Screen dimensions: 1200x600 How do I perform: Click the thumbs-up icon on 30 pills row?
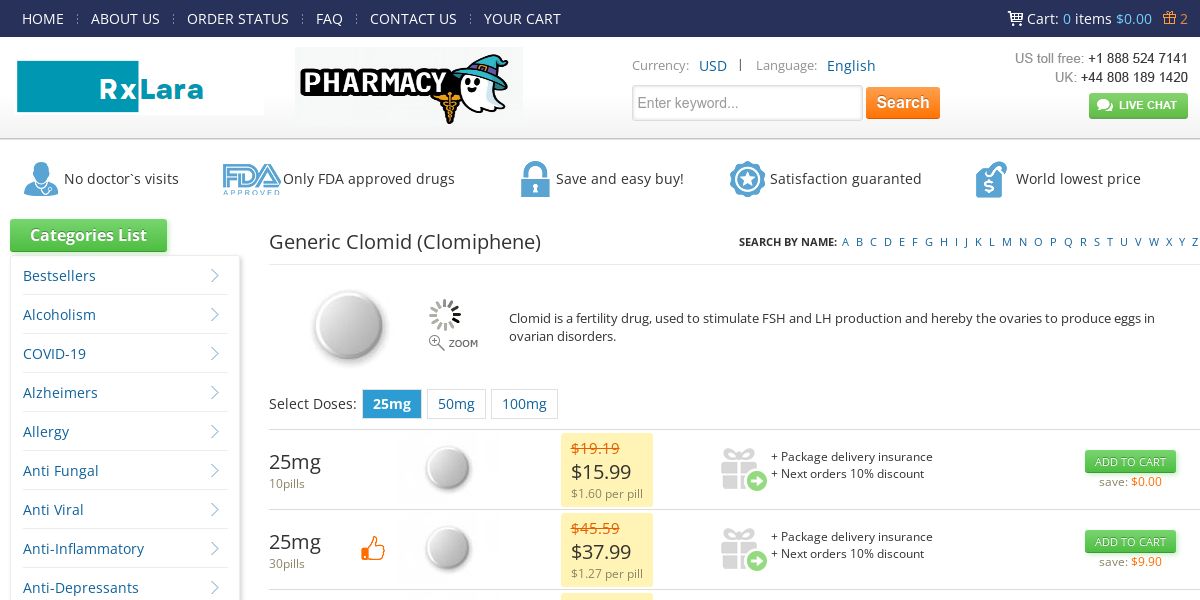tap(373, 548)
